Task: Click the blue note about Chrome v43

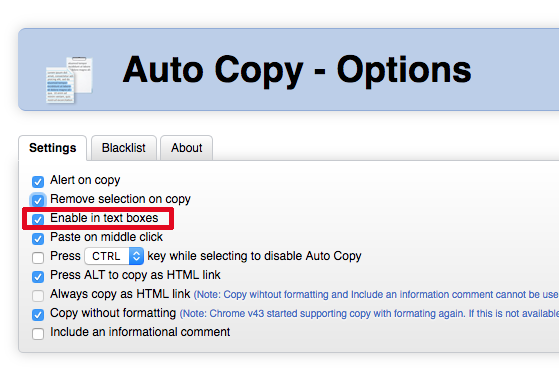Action: point(369,313)
